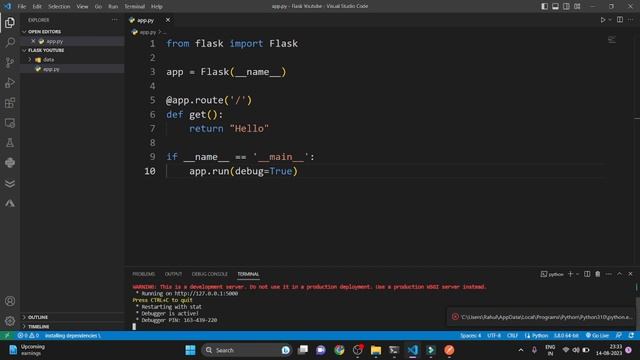
Task: Open Source Control view
Action: click(x=10, y=62)
